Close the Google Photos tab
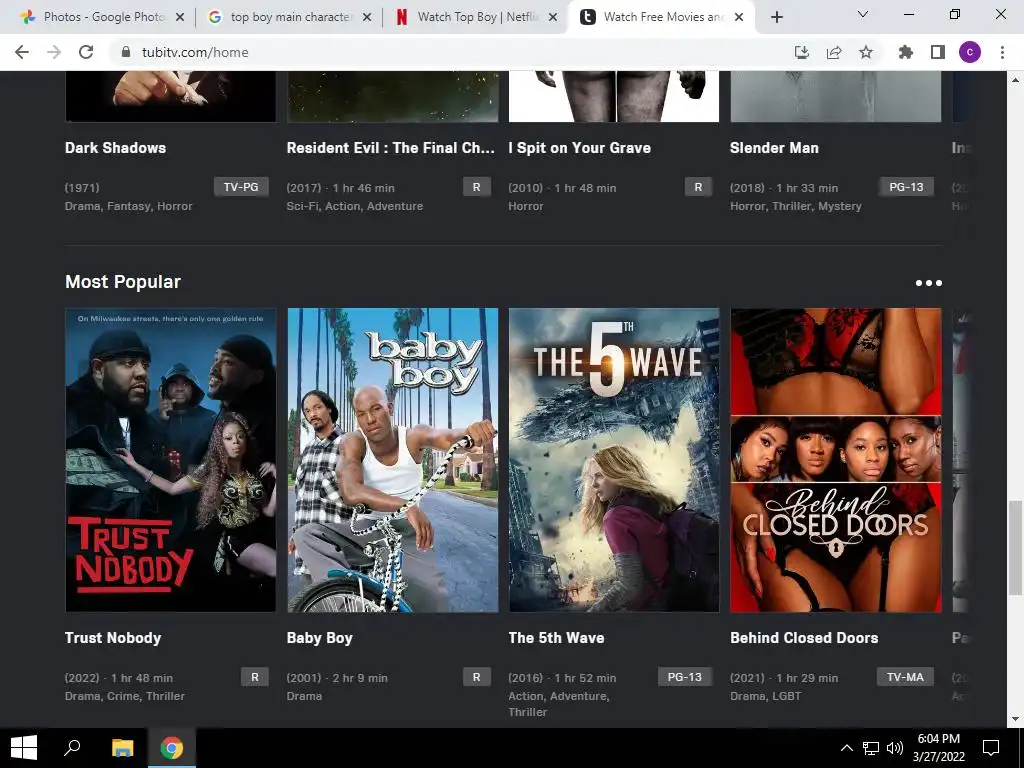 (x=180, y=17)
